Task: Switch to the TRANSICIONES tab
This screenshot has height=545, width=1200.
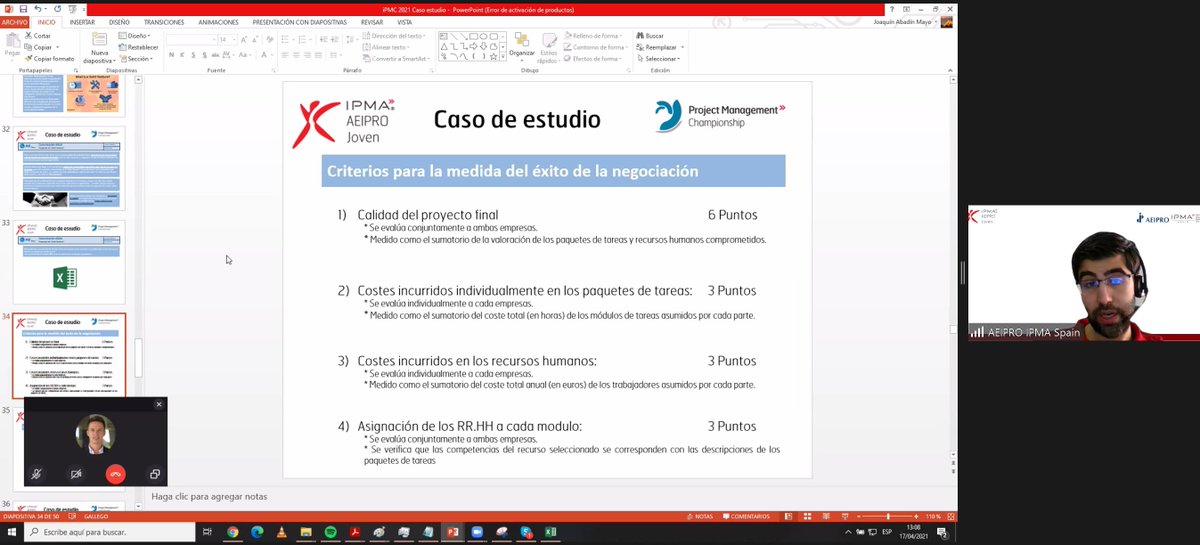Action: [164, 21]
